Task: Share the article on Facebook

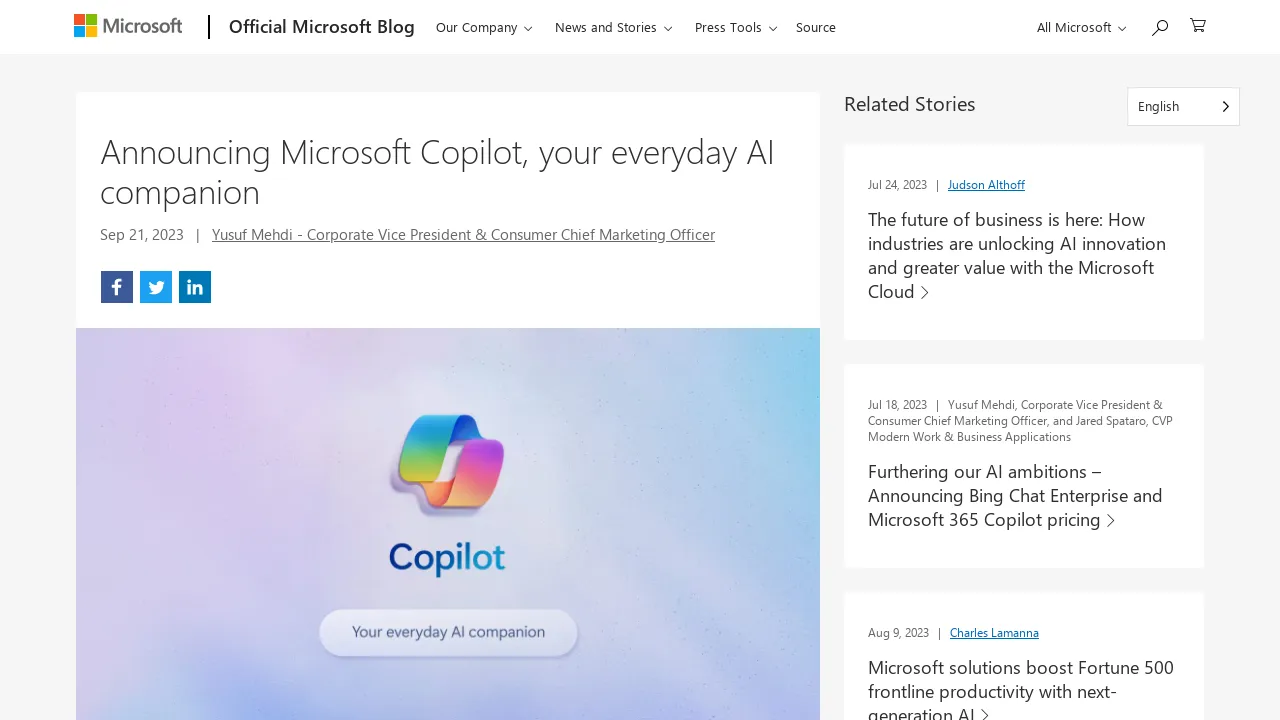Action: click(x=116, y=287)
